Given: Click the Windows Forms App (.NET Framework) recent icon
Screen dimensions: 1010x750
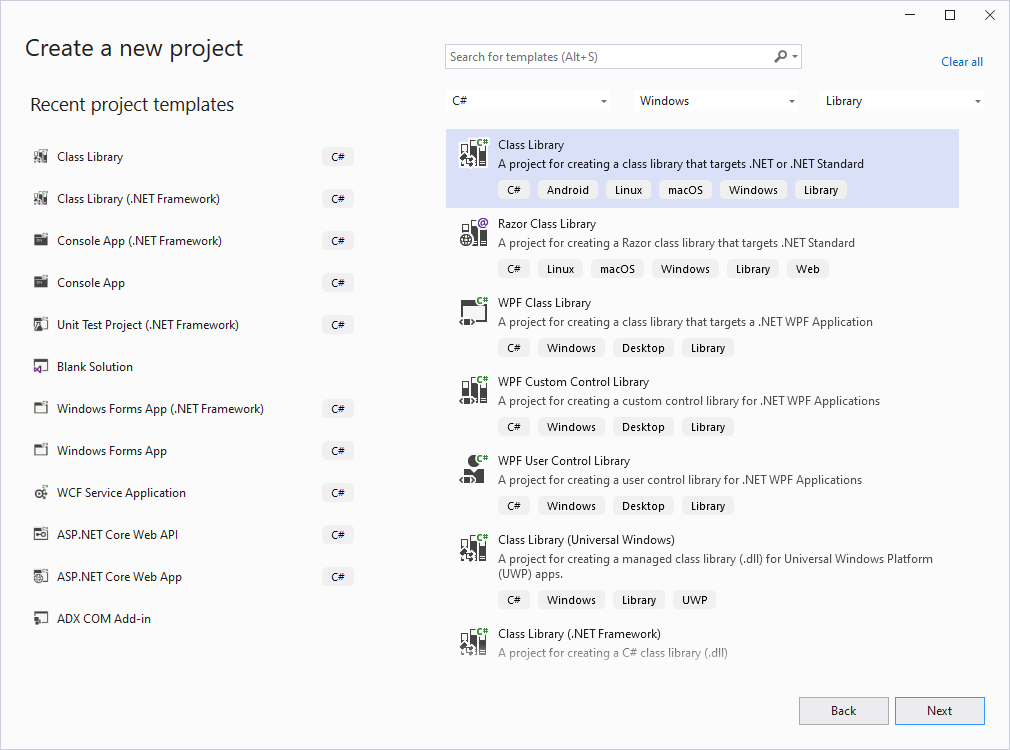Looking at the screenshot, I should click(41, 409).
